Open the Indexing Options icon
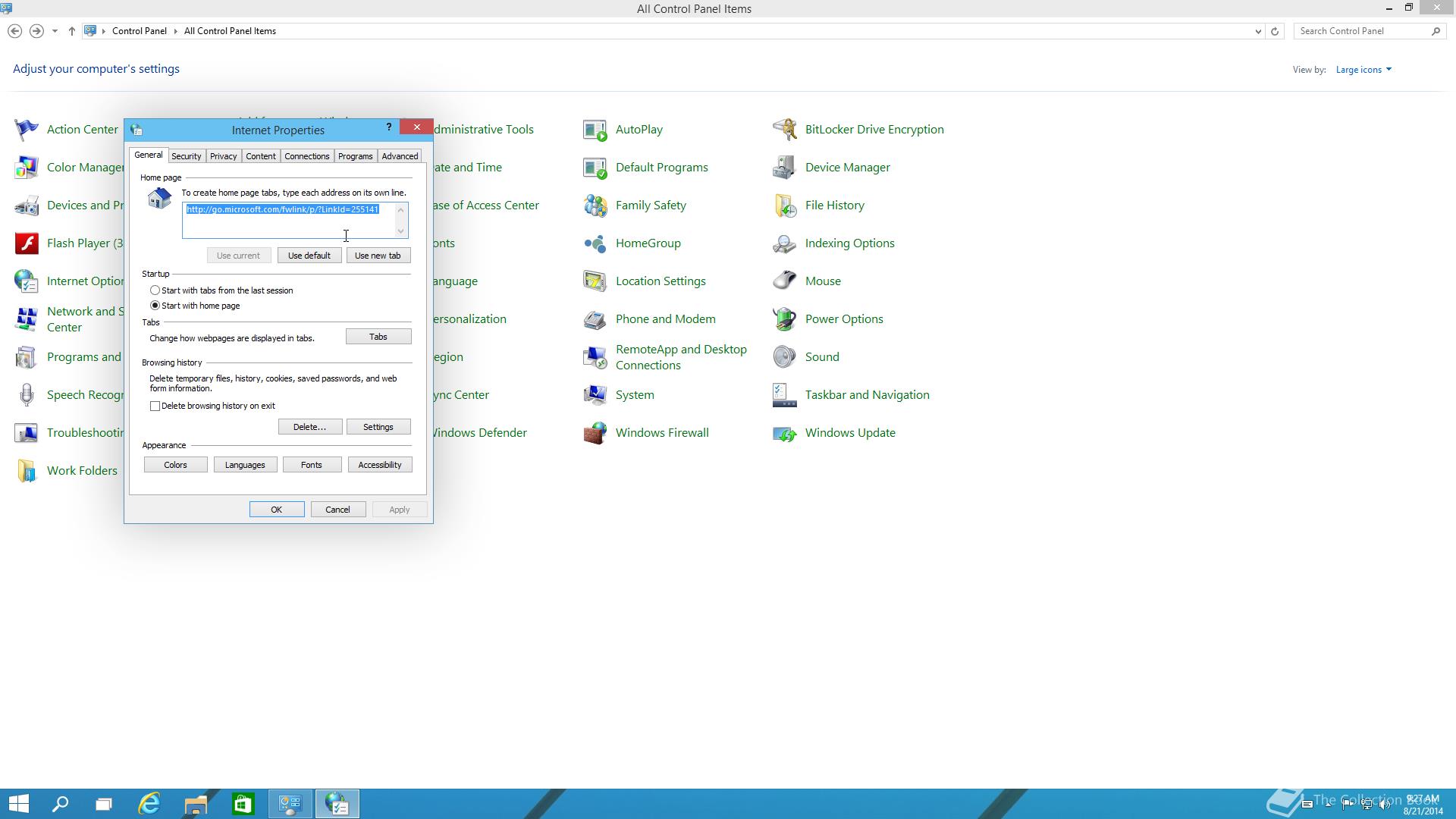 pos(785,243)
